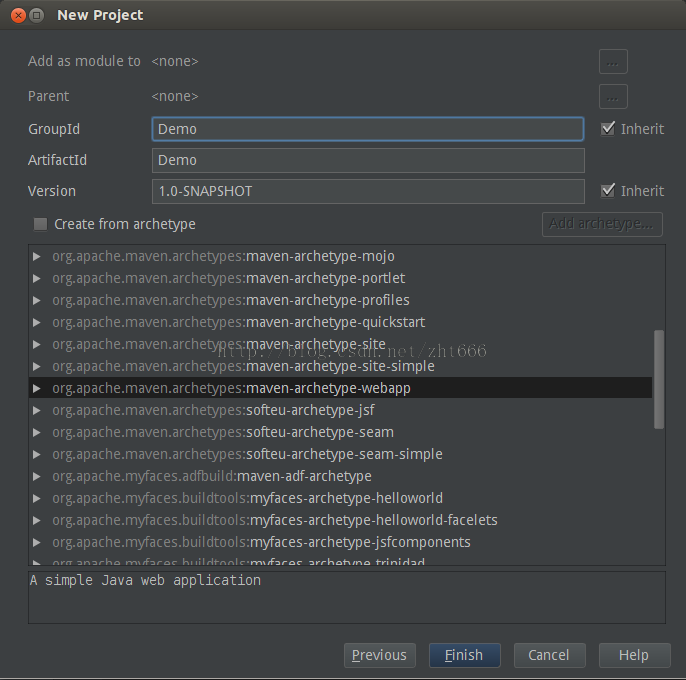Expand the softeu-archetype-jsf arrow

(37, 410)
